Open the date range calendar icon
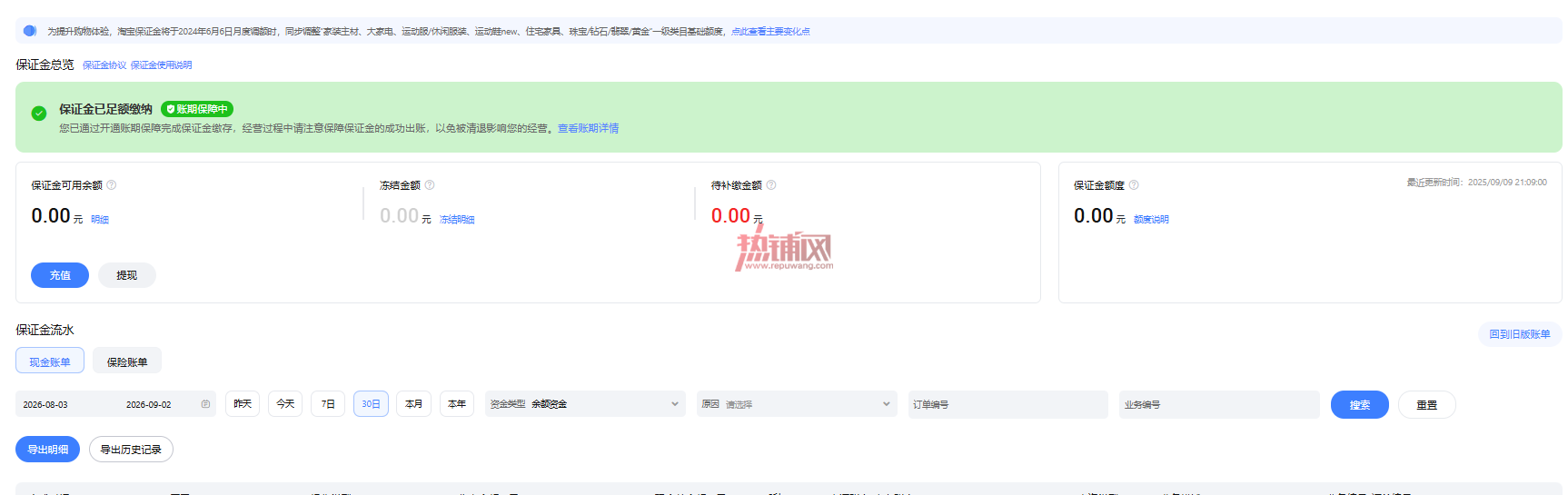 (x=205, y=404)
